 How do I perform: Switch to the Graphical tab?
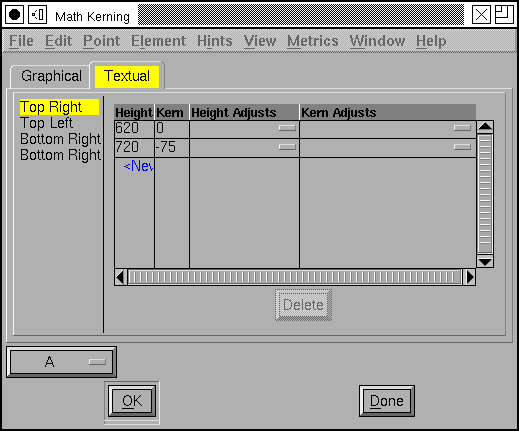click(51, 76)
